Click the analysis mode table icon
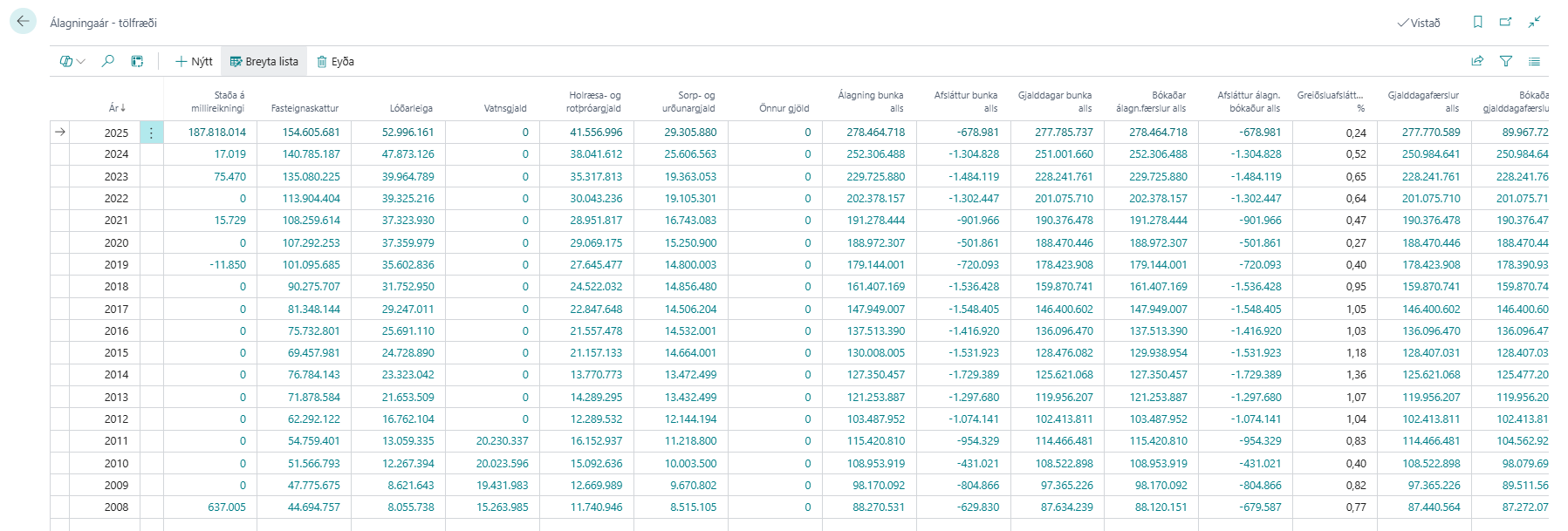The image size is (1568, 531). pos(137,61)
